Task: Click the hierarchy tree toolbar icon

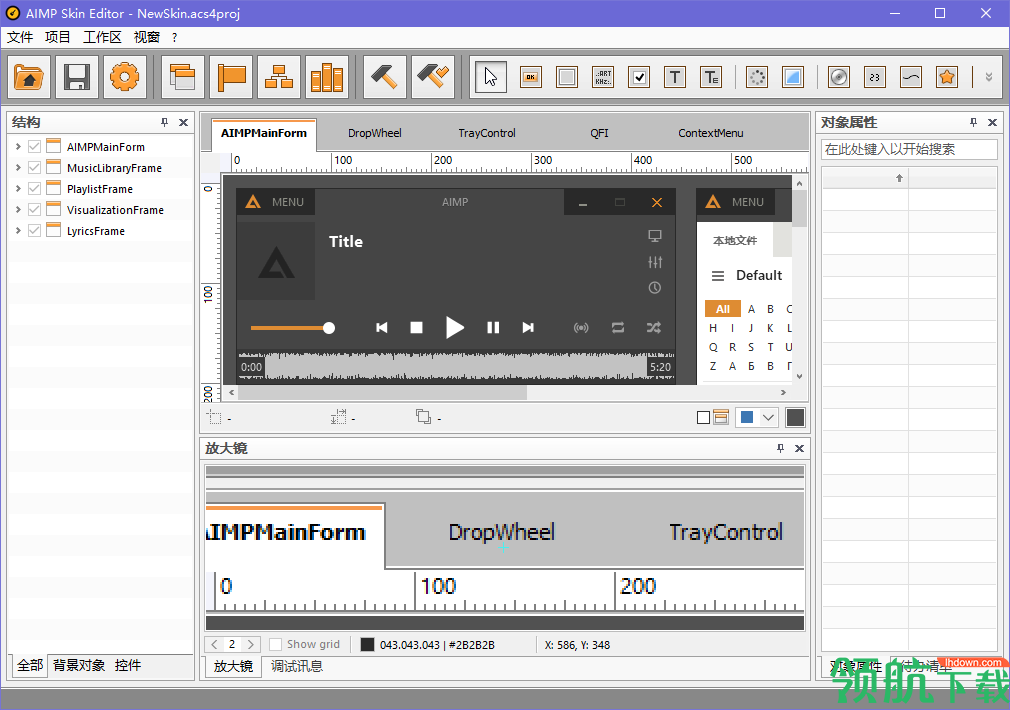Action: tap(279, 77)
